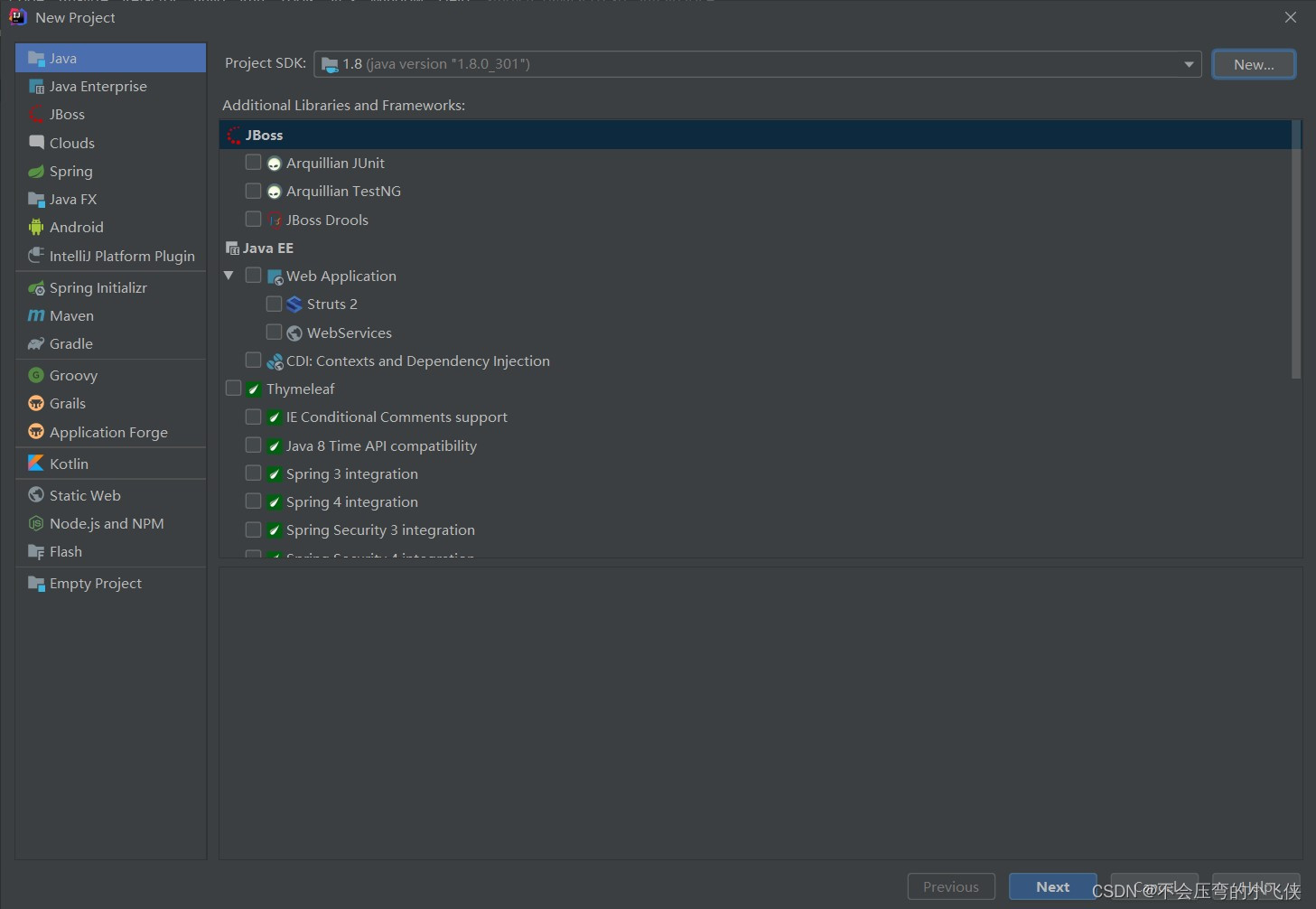The image size is (1316, 909).
Task: Check IE Conditional Comments support checkbox
Action: tap(253, 417)
